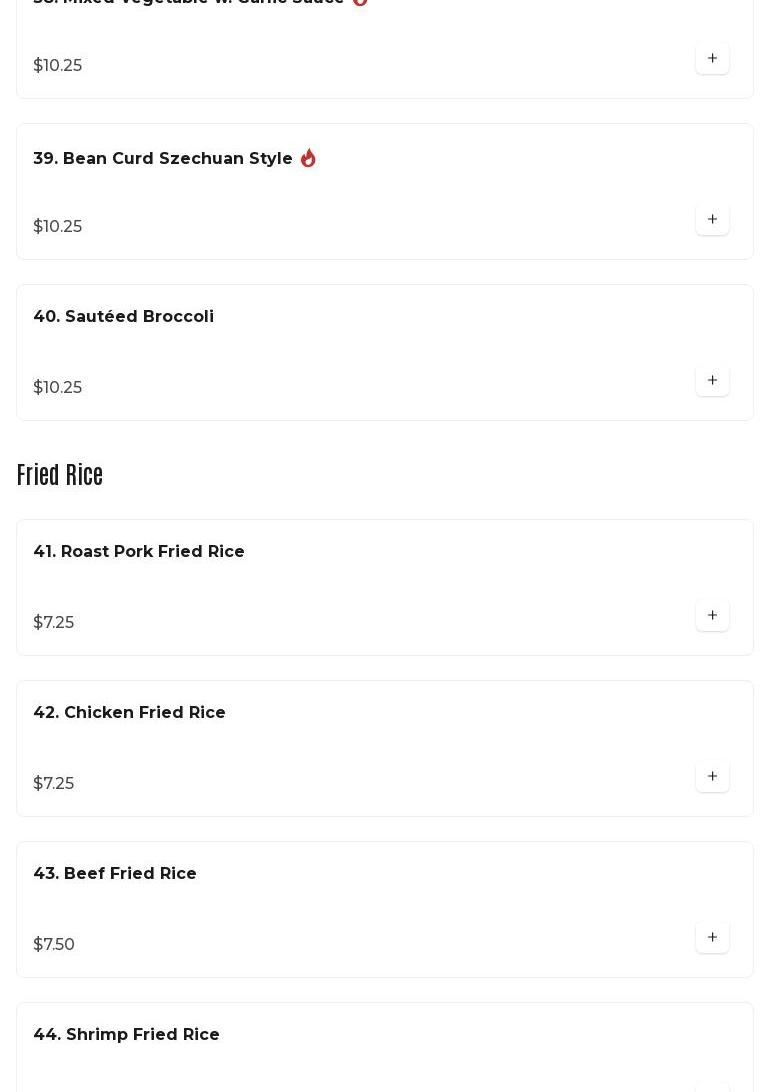Select the 41. Roast Pork Fried Rice title
This screenshot has height=1092, width=770.
coord(139,551)
